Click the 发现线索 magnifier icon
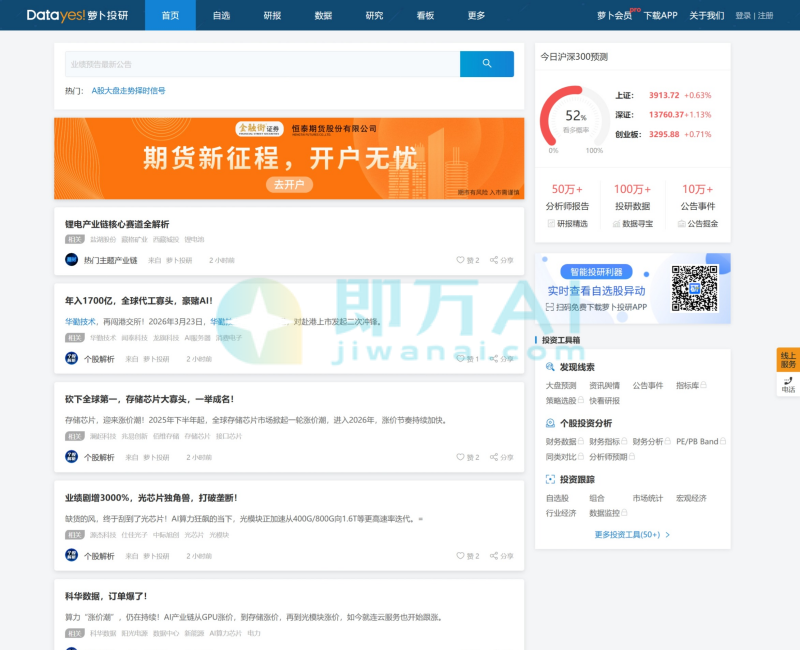The width and height of the screenshot is (800, 650). tap(549, 368)
